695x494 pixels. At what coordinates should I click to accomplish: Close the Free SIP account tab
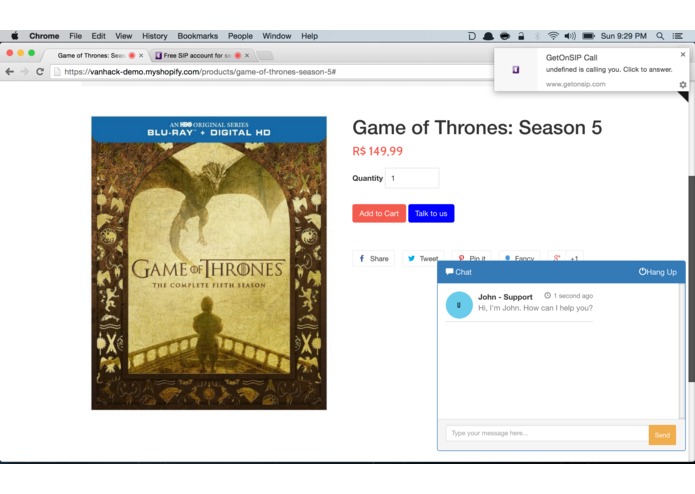247,55
